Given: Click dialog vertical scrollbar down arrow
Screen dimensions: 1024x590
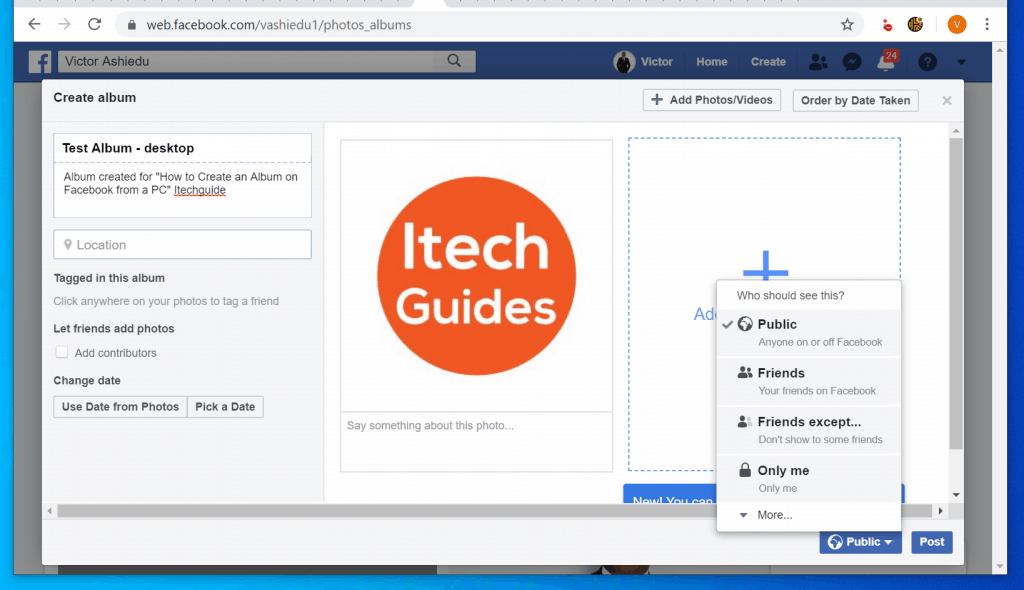Looking at the screenshot, I should click(x=956, y=495).
